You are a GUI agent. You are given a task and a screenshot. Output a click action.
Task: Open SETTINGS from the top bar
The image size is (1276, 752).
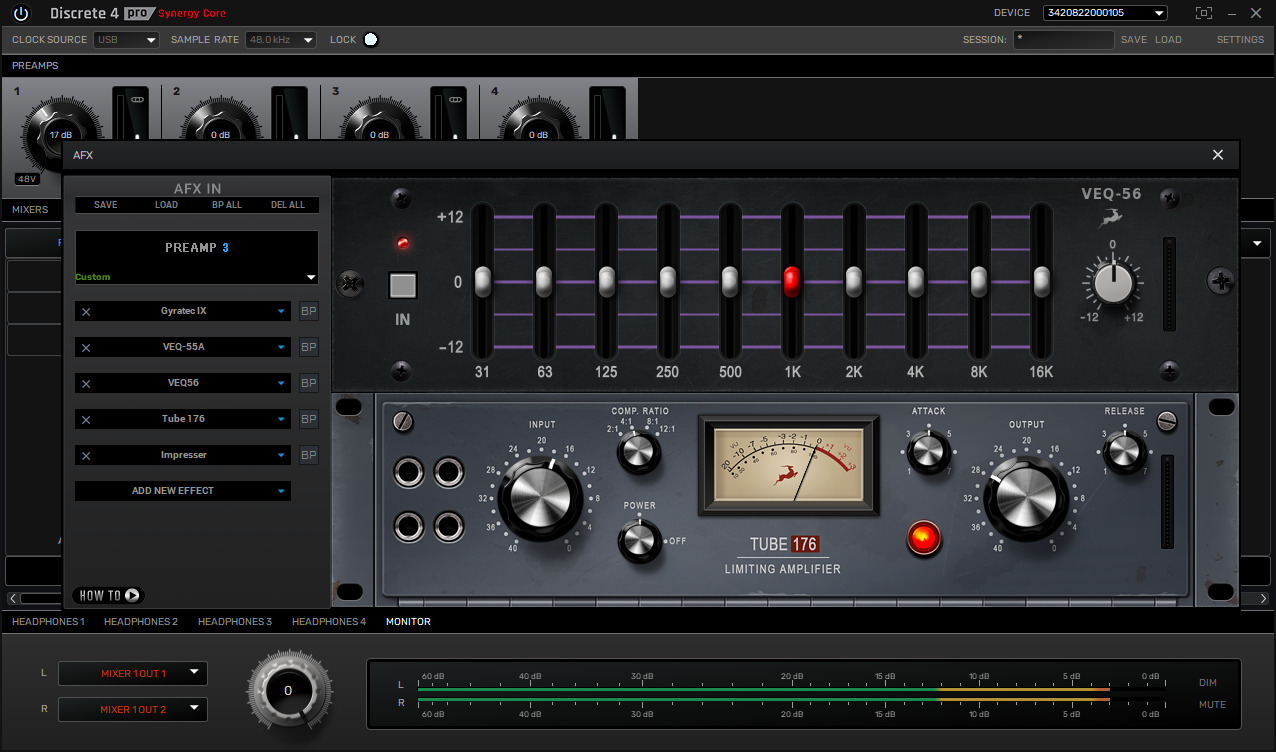(x=1240, y=39)
